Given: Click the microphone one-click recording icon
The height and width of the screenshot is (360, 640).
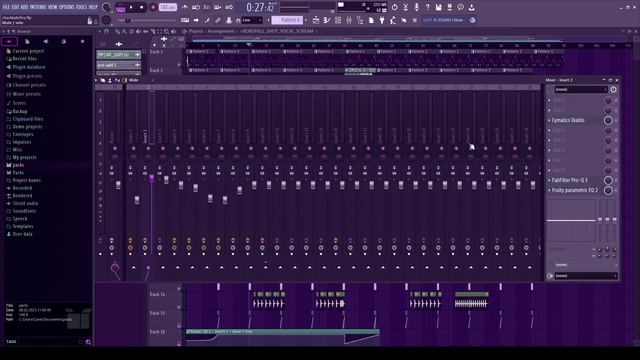Looking at the screenshot, I should pos(416,7).
